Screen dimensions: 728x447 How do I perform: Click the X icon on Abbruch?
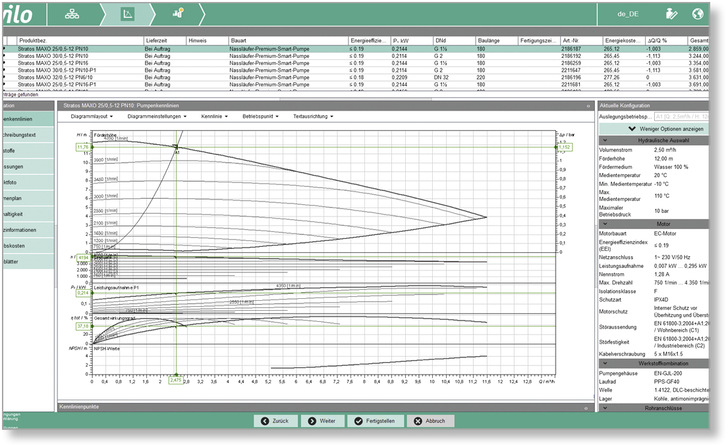point(416,421)
